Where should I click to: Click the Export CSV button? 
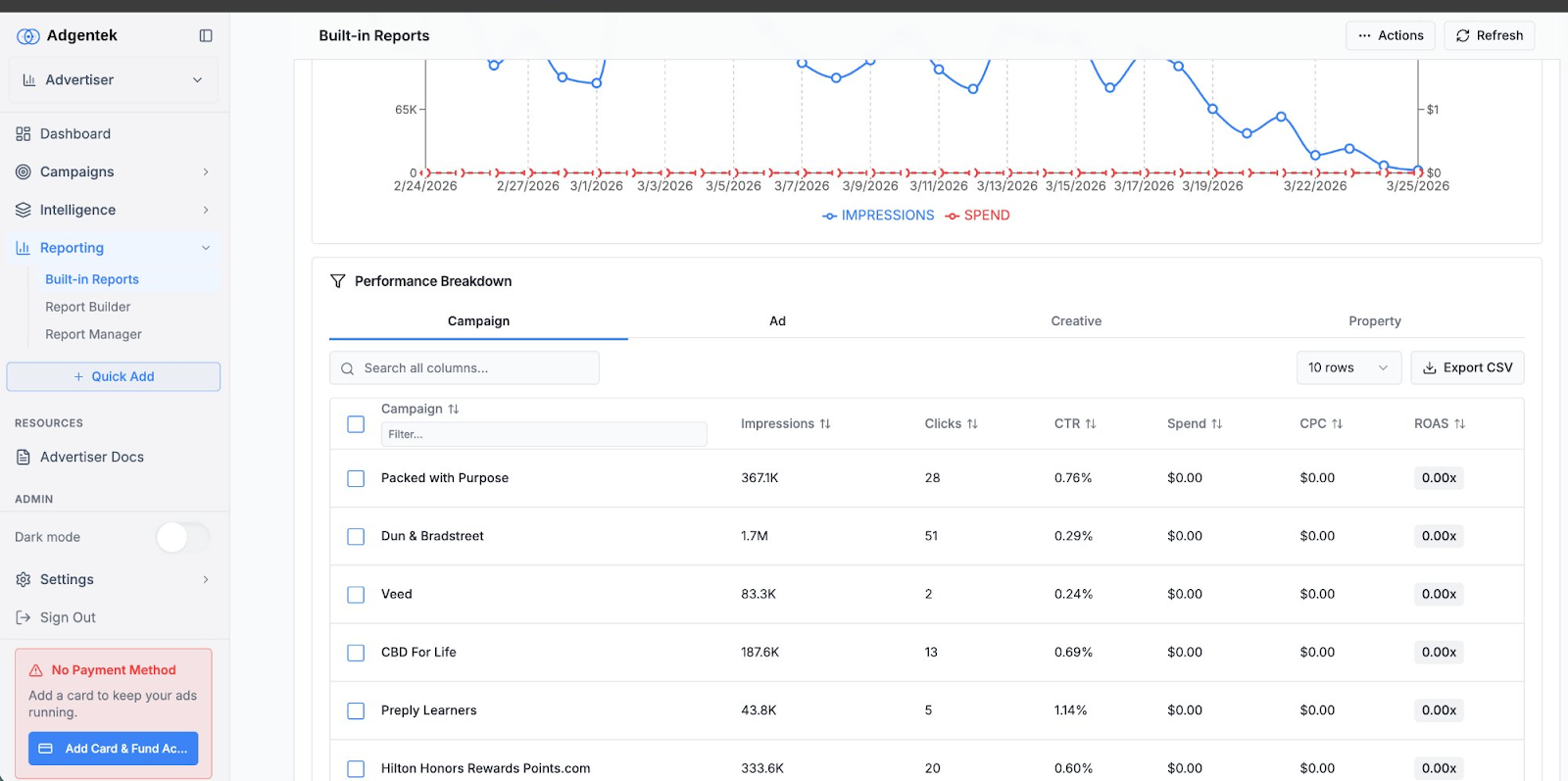click(1467, 368)
